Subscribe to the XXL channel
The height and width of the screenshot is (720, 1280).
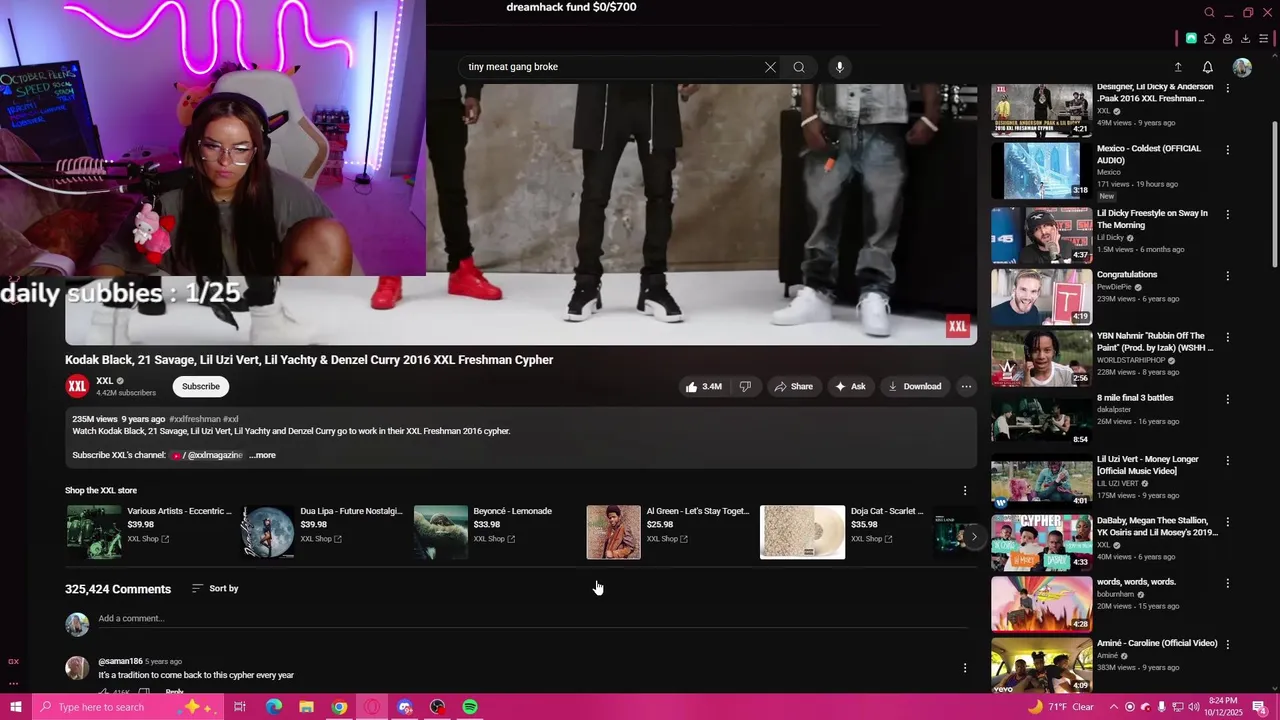(x=201, y=386)
